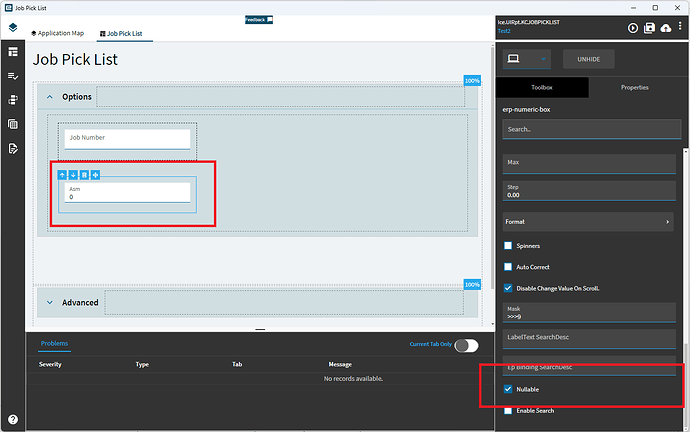Click the Type column header
The image size is (690, 432).
coord(142,364)
